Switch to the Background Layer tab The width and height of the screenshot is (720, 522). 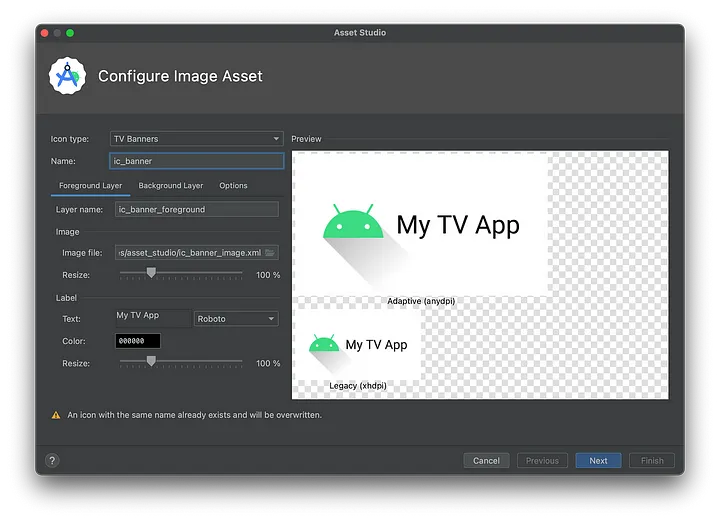click(x=171, y=185)
